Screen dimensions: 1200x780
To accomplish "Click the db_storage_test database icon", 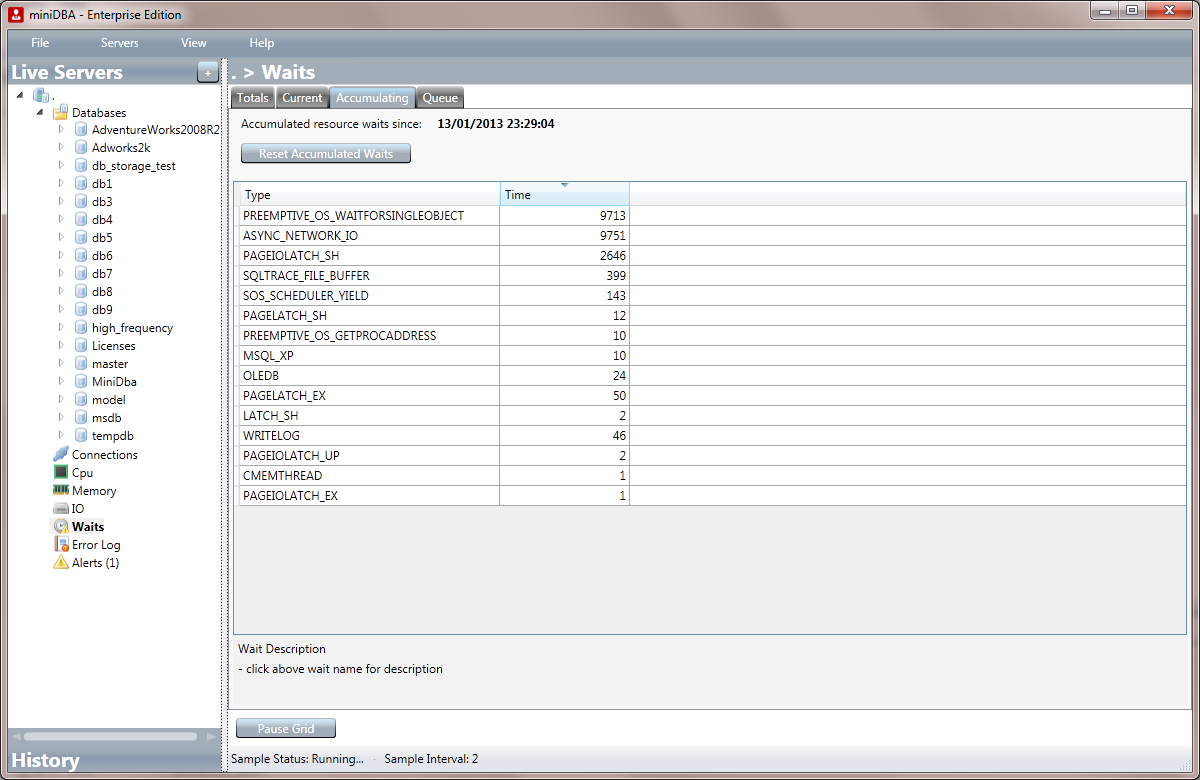I will 81,166.
